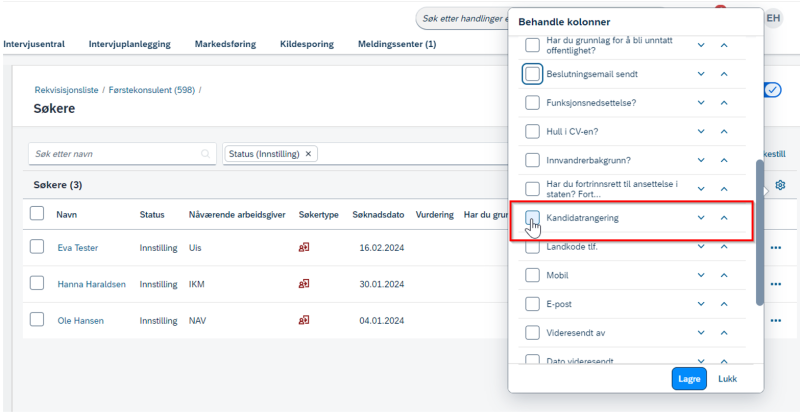Viewport: 800px width, 418px height.
Task: Go to Rekvisisjonsliste breadcrumb
Action: [x=66, y=90]
